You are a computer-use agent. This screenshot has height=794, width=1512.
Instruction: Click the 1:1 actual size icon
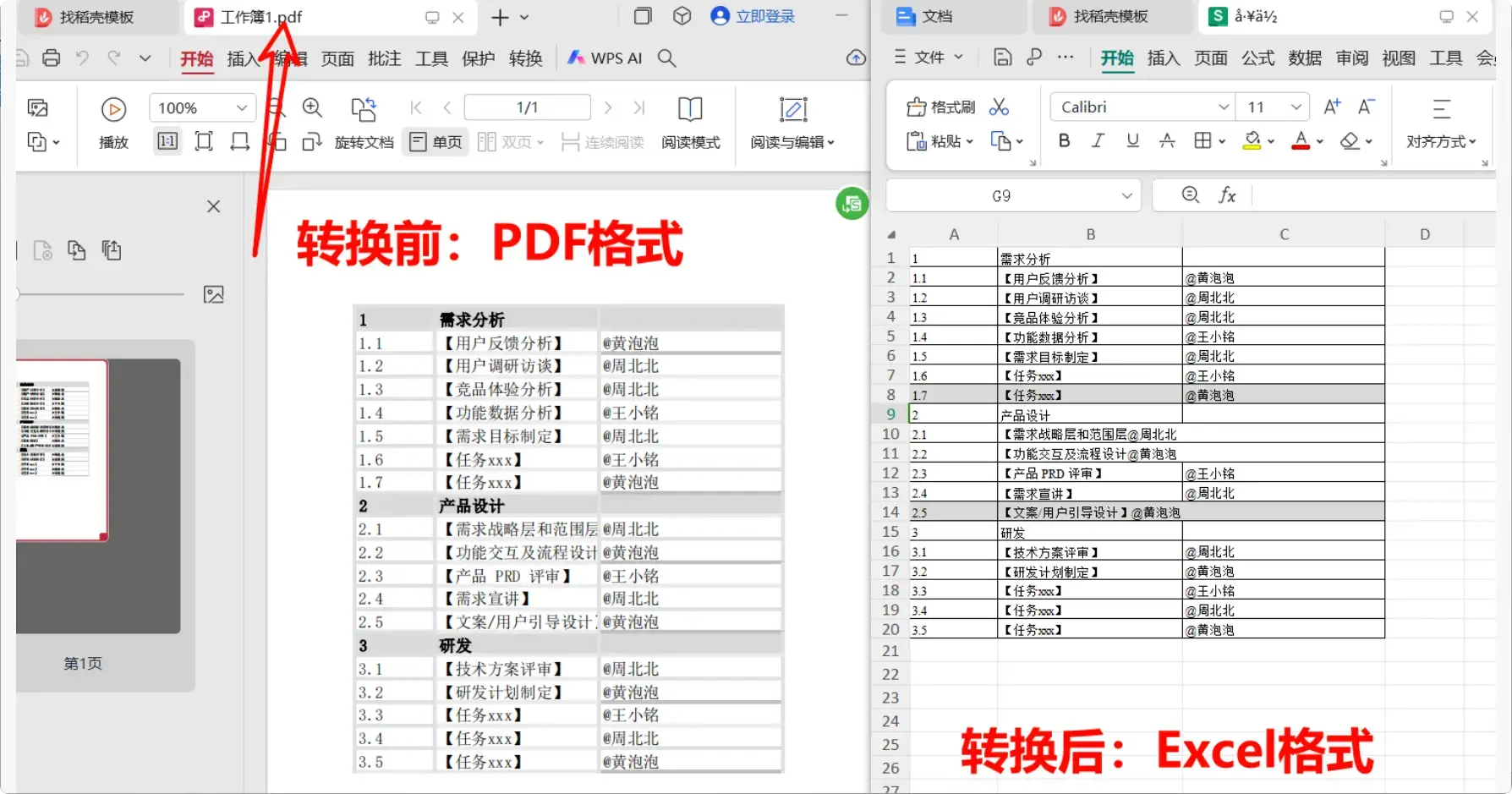[x=167, y=141]
